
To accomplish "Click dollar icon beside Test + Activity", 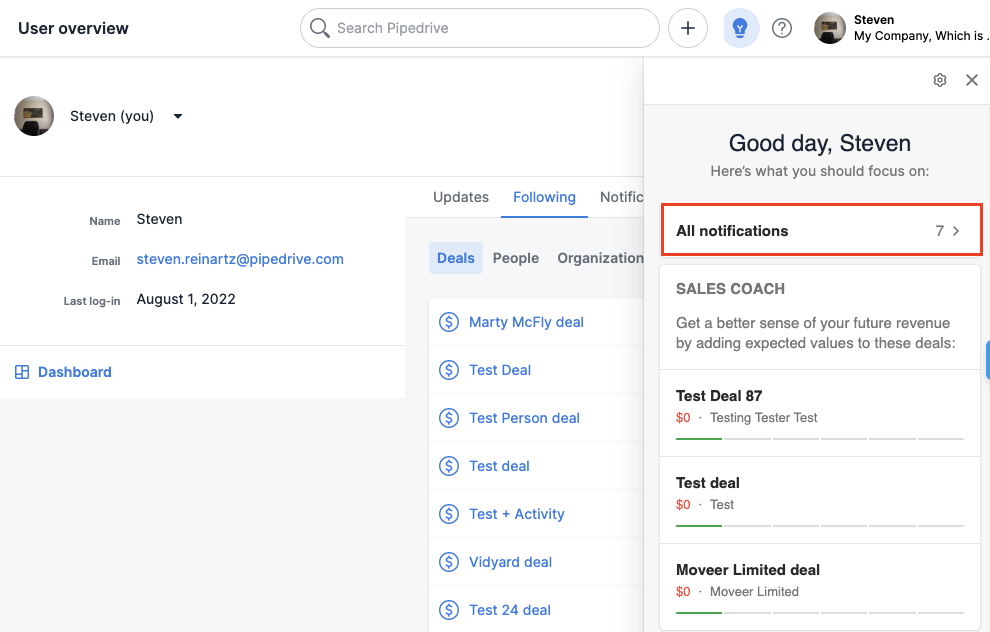I will 449,514.
